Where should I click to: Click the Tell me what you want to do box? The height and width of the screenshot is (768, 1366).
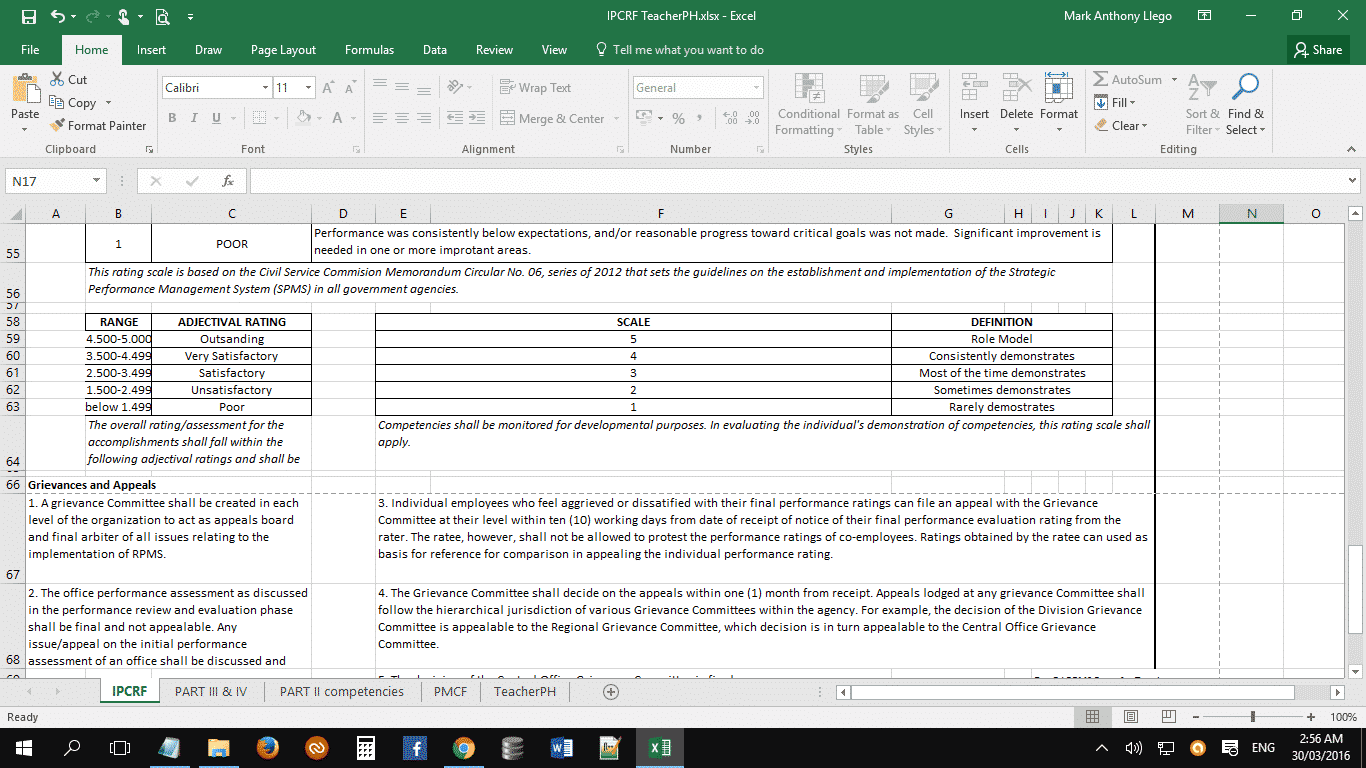679,50
